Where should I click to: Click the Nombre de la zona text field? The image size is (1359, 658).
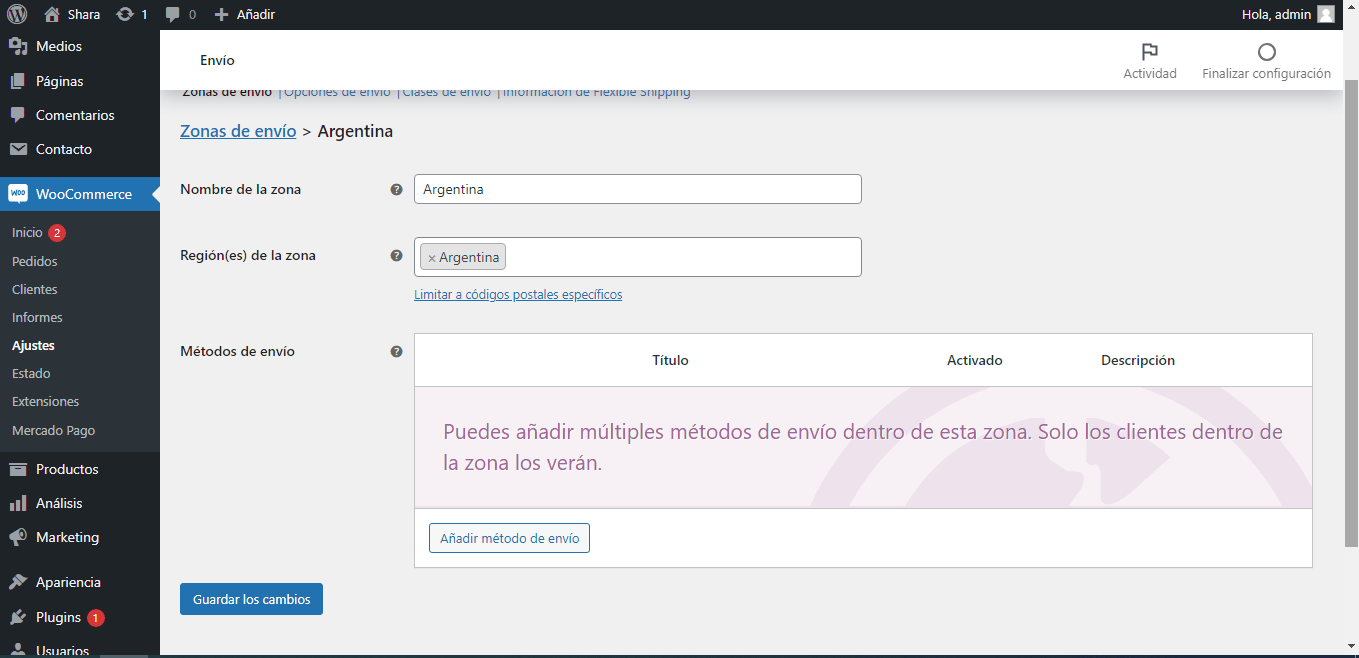[x=637, y=189]
